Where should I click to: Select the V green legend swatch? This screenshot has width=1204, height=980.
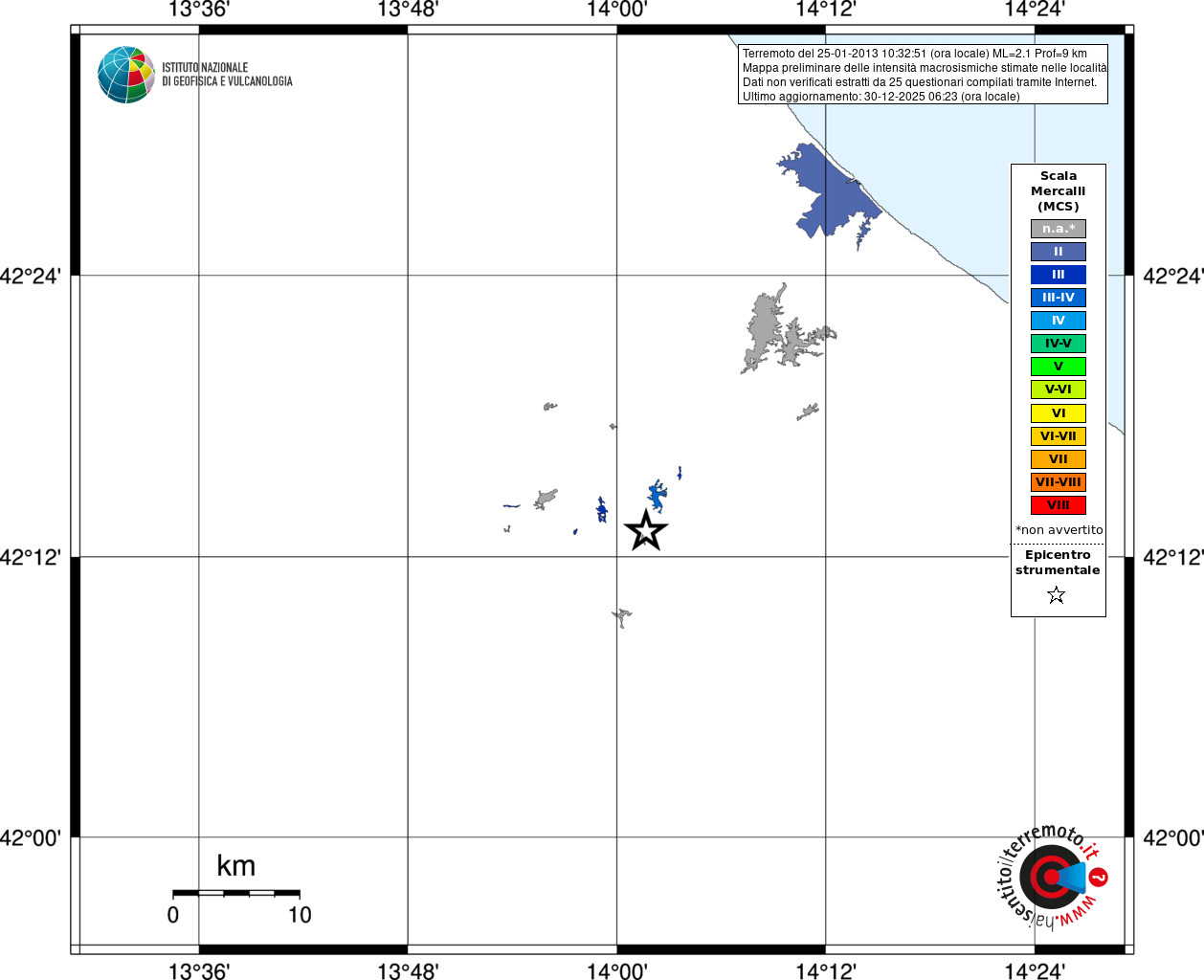1059,367
